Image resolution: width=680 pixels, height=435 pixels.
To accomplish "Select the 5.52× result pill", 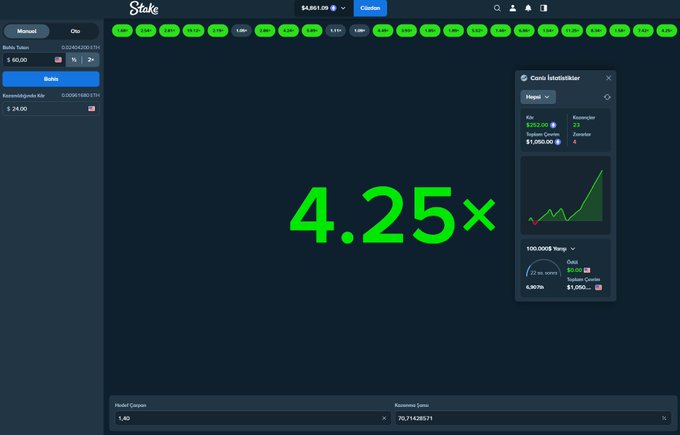I will (477, 31).
